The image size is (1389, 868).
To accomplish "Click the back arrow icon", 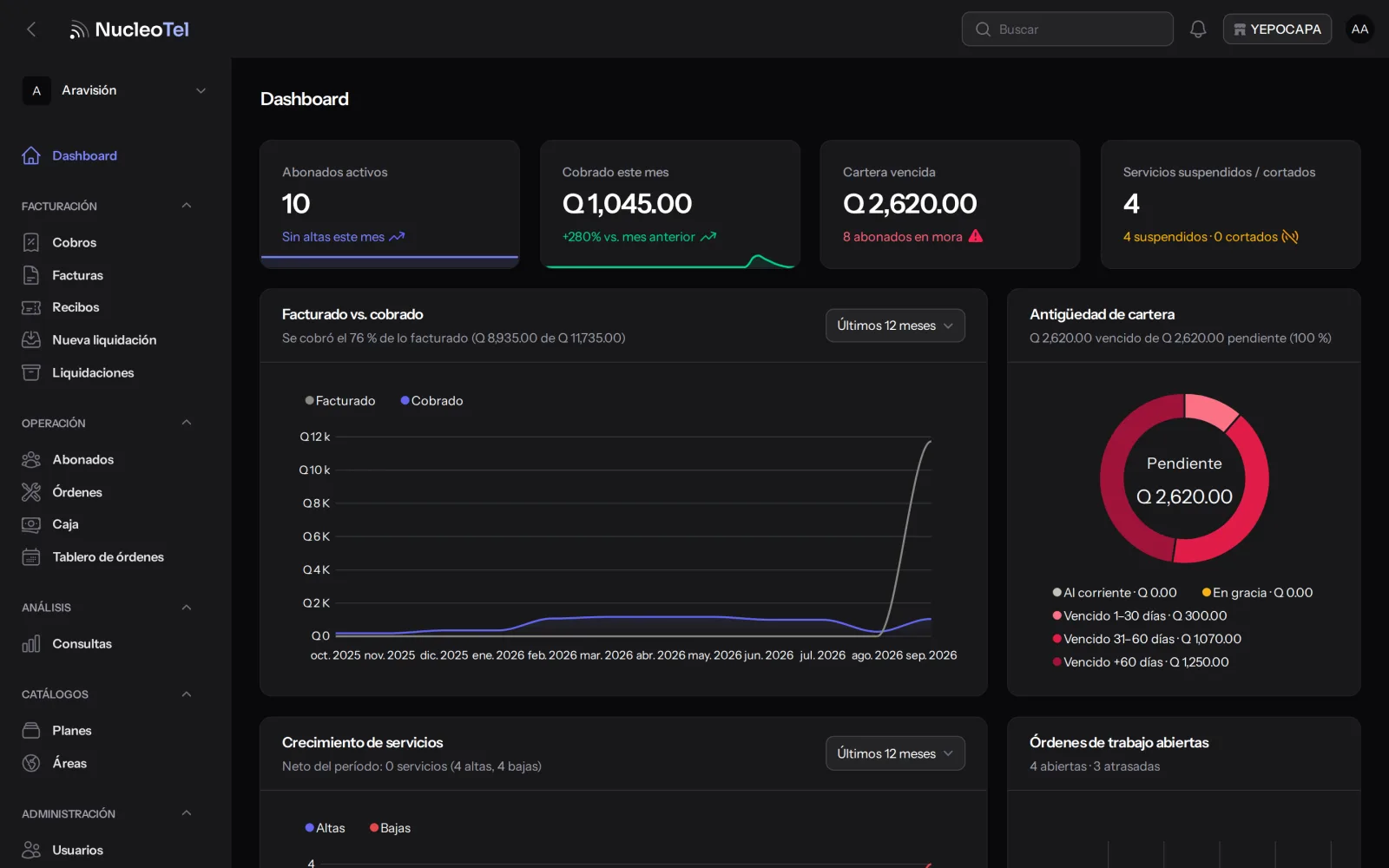I will [31, 30].
